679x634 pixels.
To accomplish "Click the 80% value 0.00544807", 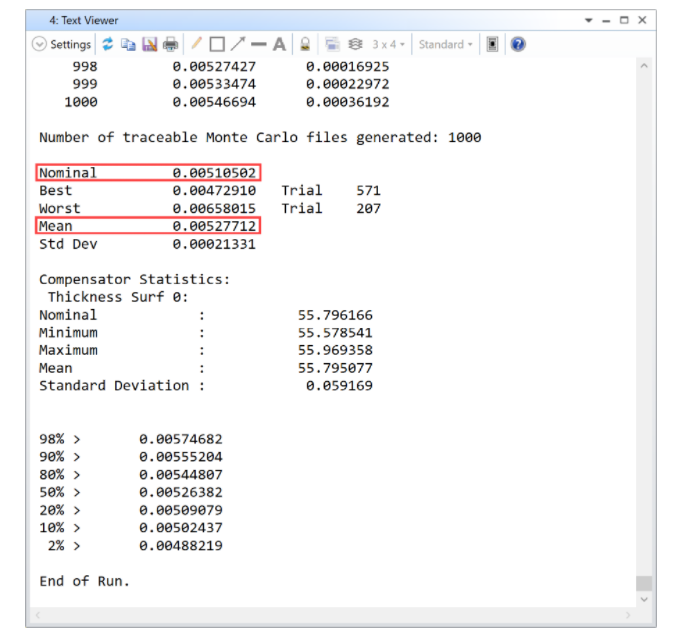I will [x=181, y=475].
